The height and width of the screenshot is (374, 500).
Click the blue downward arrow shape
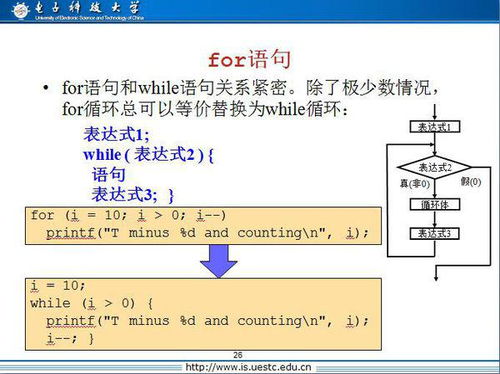(219, 261)
